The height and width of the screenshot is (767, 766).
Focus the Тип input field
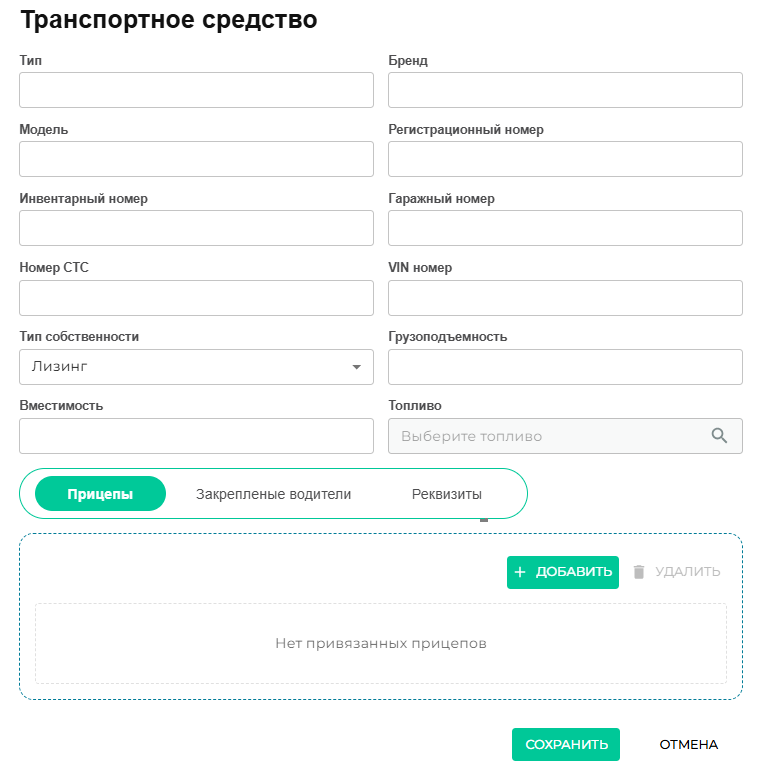pyautogui.click(x=196, y=90)
